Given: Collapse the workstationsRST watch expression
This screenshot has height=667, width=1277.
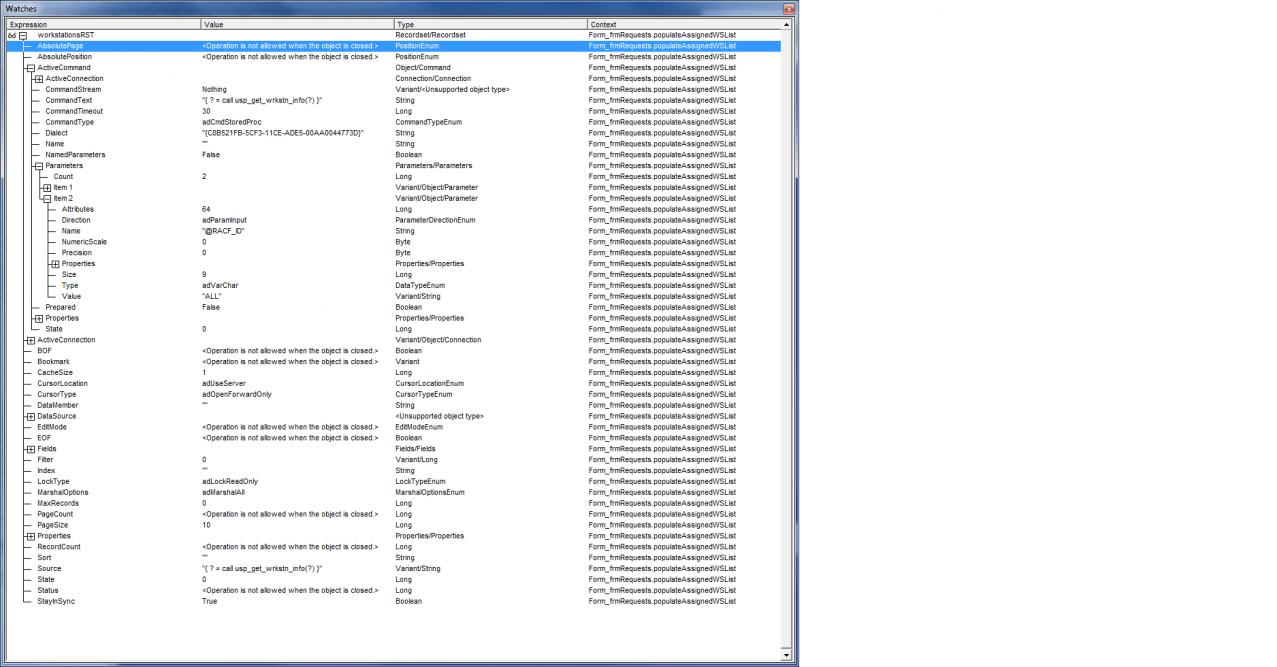Looking at the screenshot, I should 22,35.
